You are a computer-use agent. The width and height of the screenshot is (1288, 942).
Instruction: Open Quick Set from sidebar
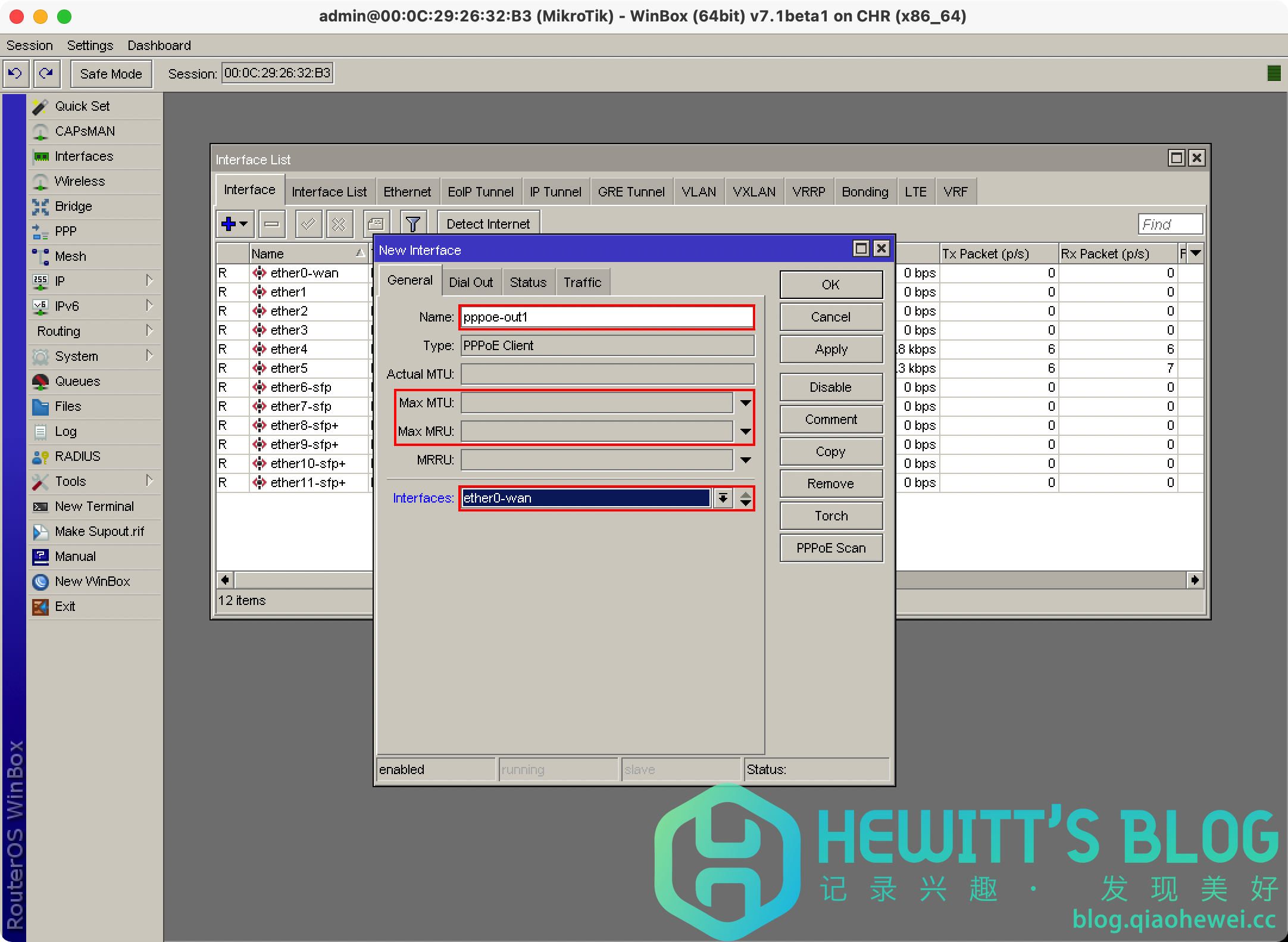(82, 106)
